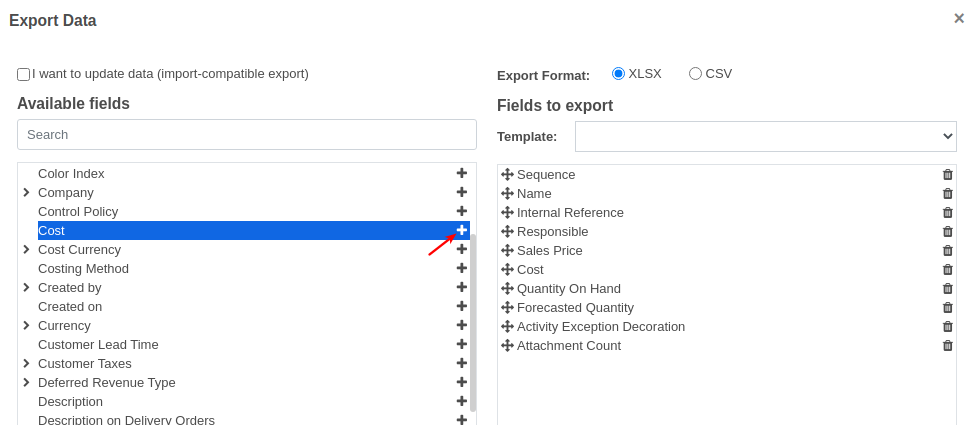
Task: Remove Sequence from fields to export
Action: (948, 175)
